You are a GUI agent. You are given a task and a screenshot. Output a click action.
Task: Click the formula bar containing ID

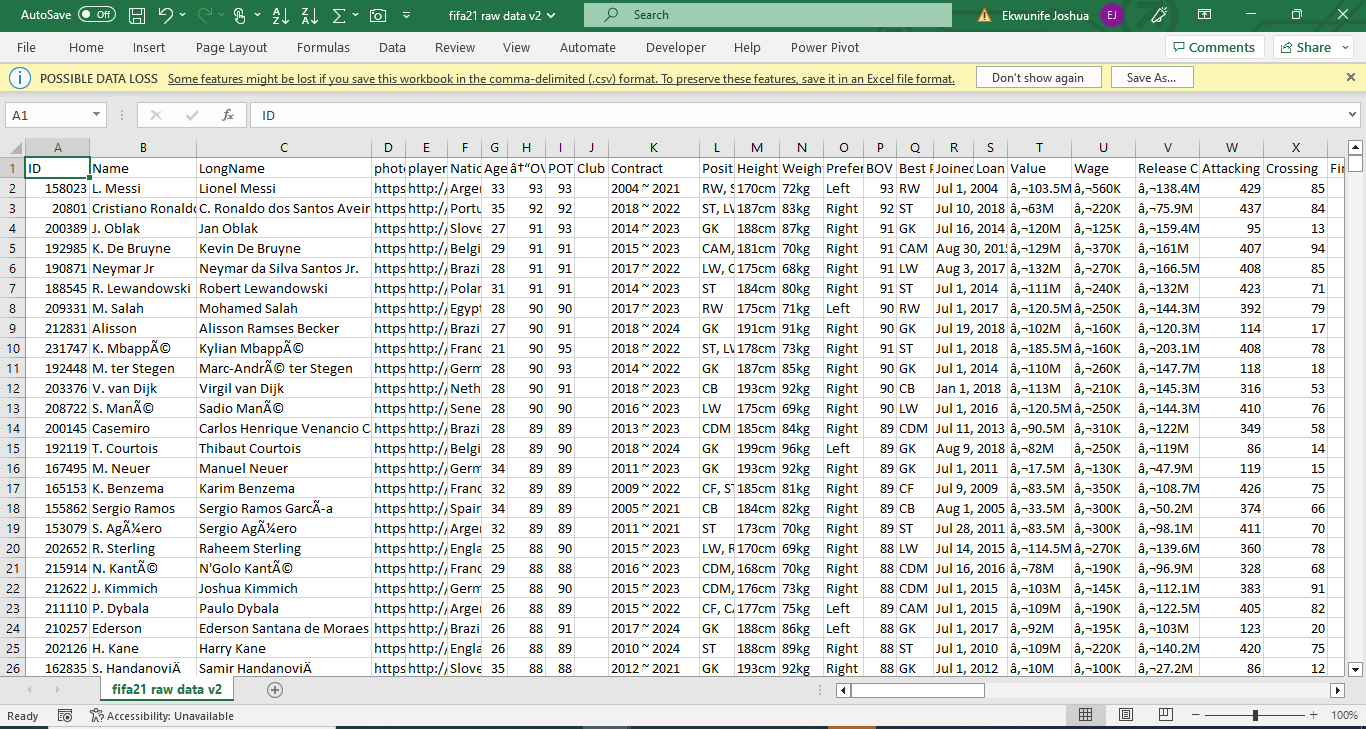point(795,115)
